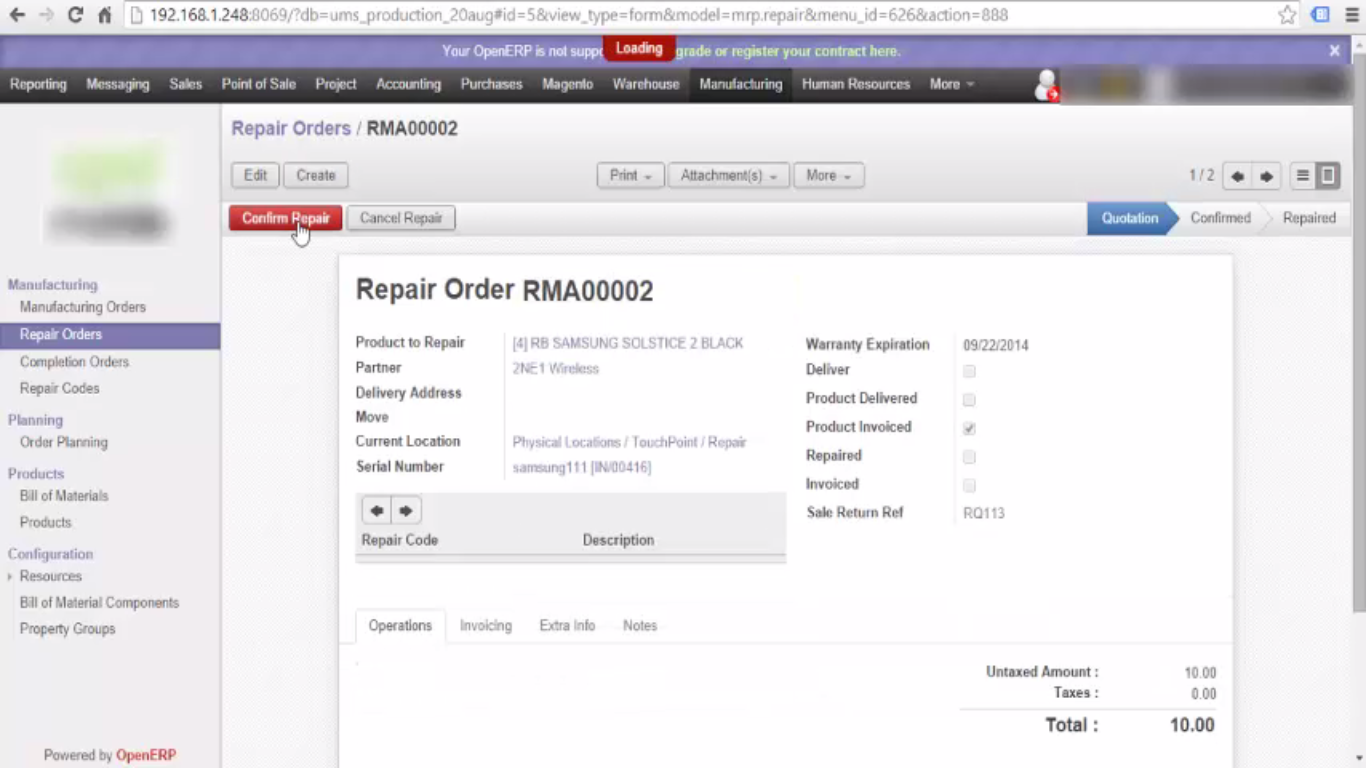Viewport: 1366px width, 768px height.
Task: Switch to form view icon
Action: (x=1328, y=176)
